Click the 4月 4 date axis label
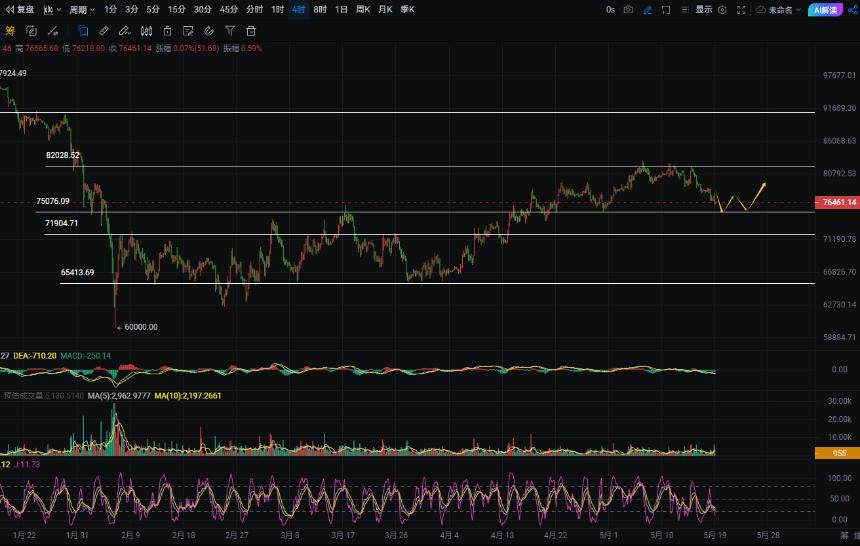Viewport: 860px width, 546px height. click(x=449, y=535)
